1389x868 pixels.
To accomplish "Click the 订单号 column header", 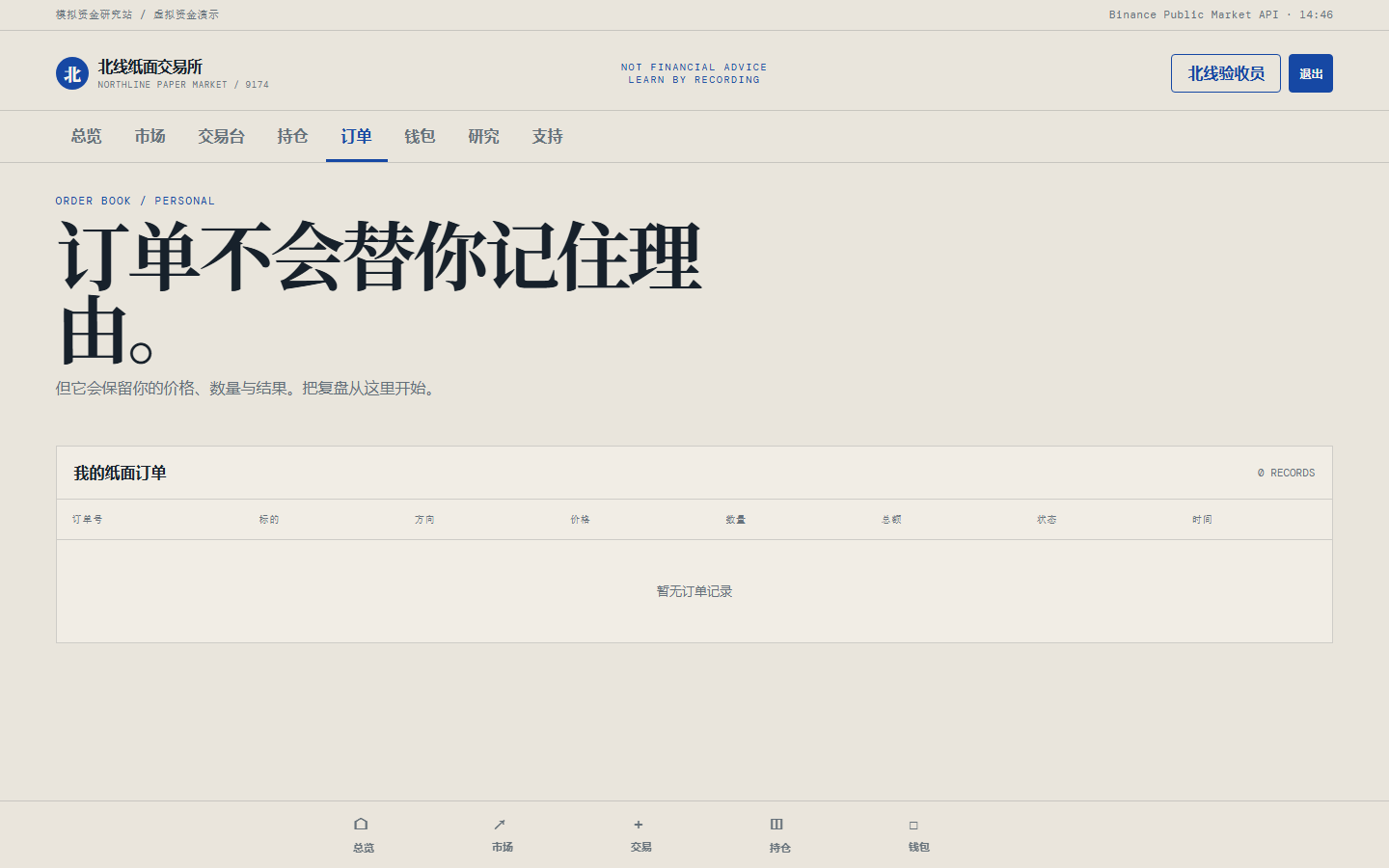I will tap(87, 520).
